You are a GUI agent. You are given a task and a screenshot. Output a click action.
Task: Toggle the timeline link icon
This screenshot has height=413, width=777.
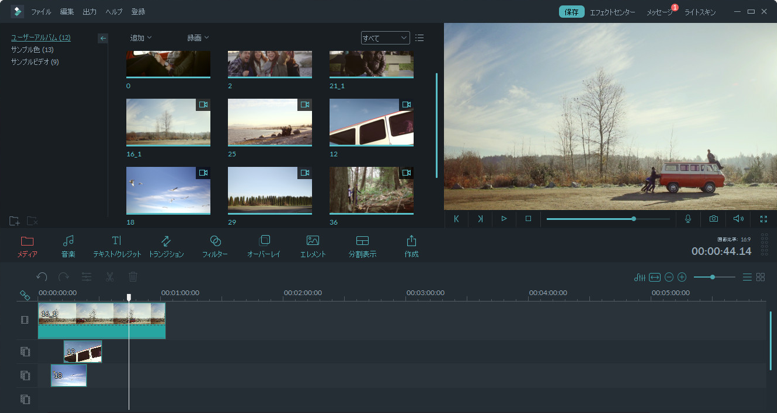click(x=25, y=295)
